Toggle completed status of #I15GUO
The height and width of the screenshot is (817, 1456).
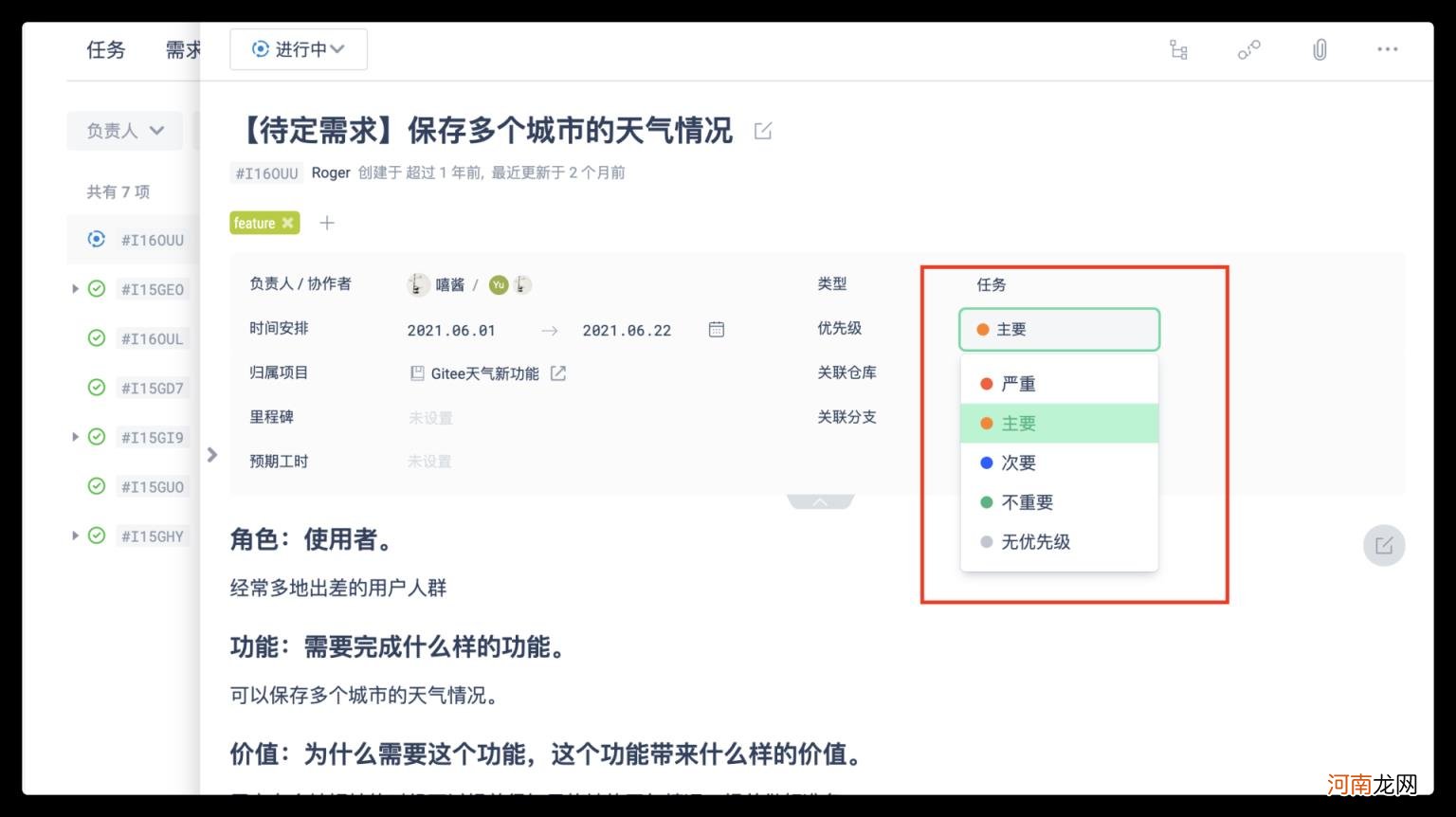pos(97,485)
